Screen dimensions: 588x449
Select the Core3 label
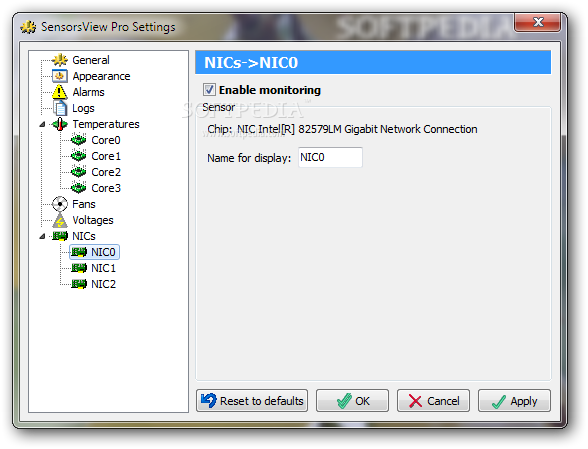click(x=106, y=188)
